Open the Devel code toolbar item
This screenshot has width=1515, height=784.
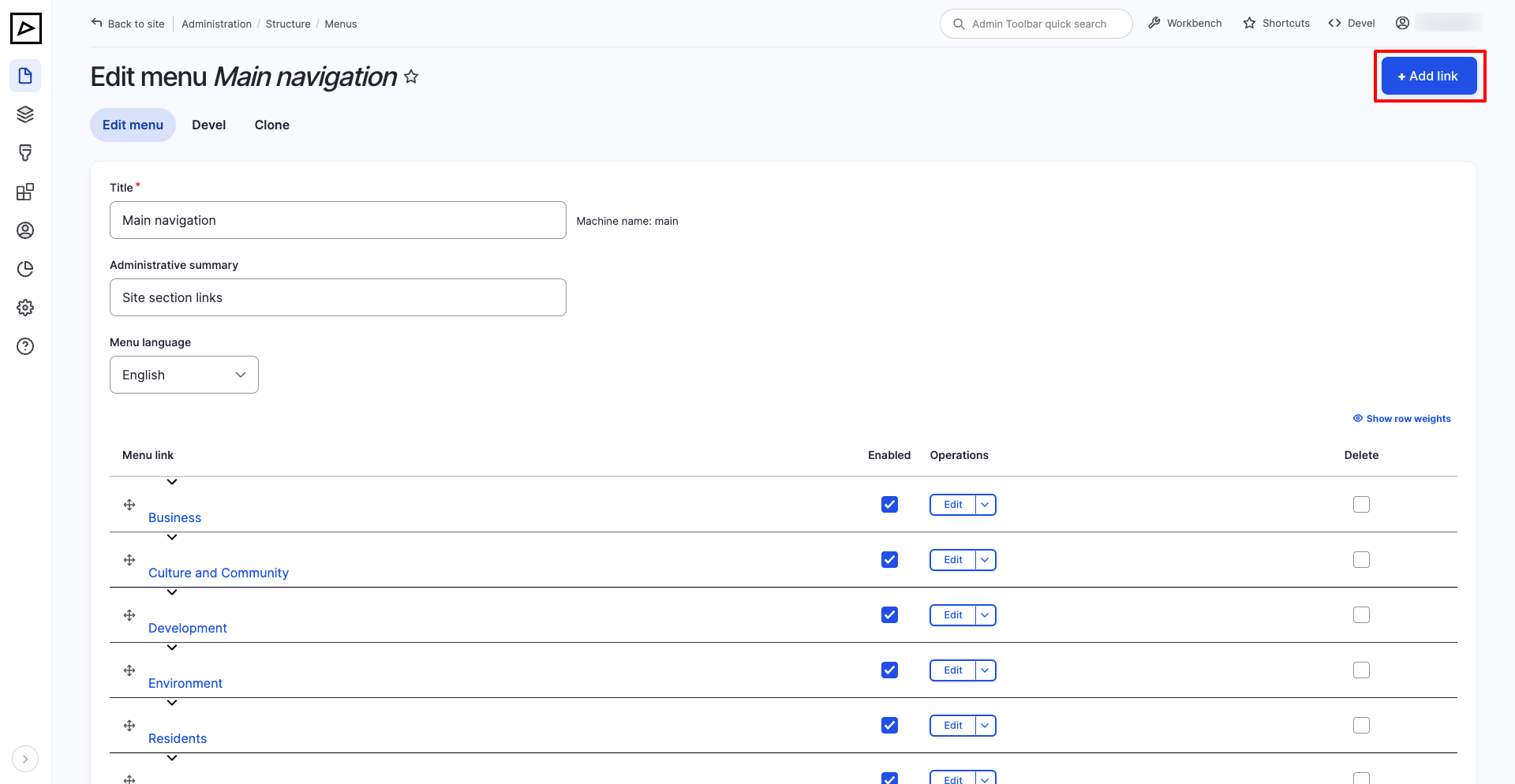coord(1351,23)
